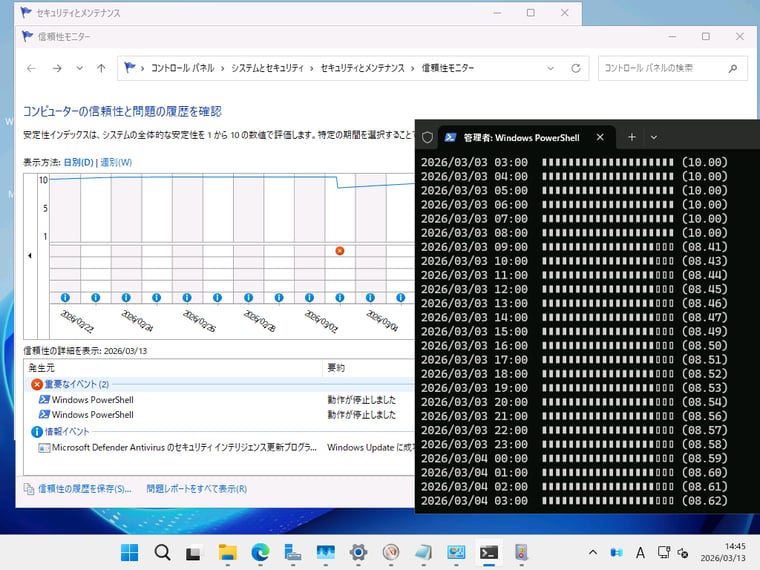Open the Windows Start menu

point(129,553)
